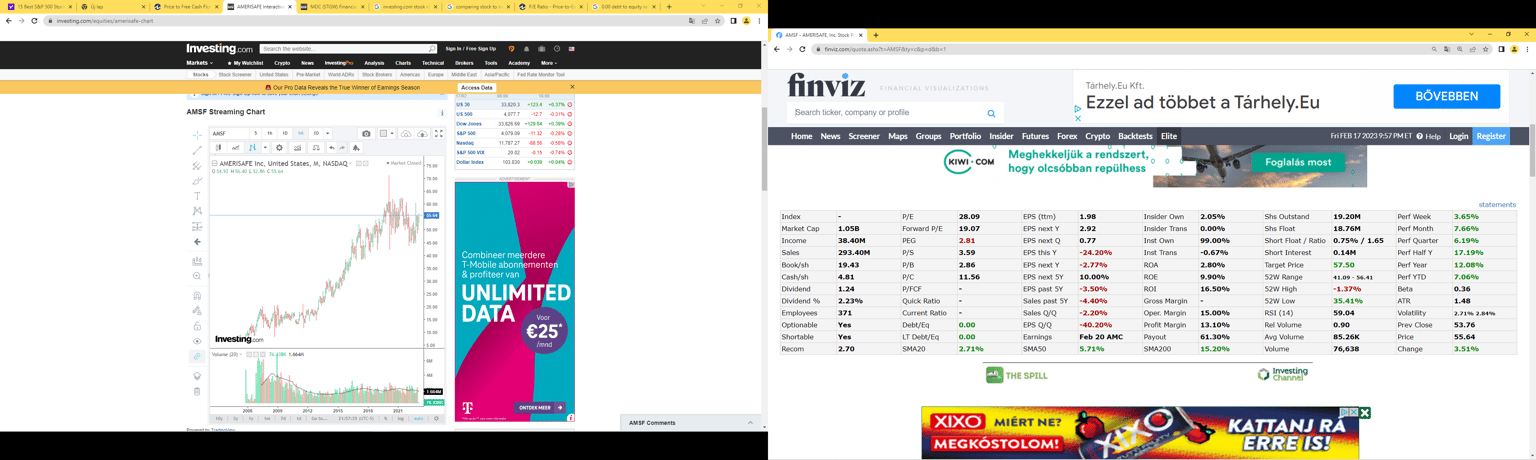
Task: Click the load chart layout cloud icon
Action: coord(406,133)
